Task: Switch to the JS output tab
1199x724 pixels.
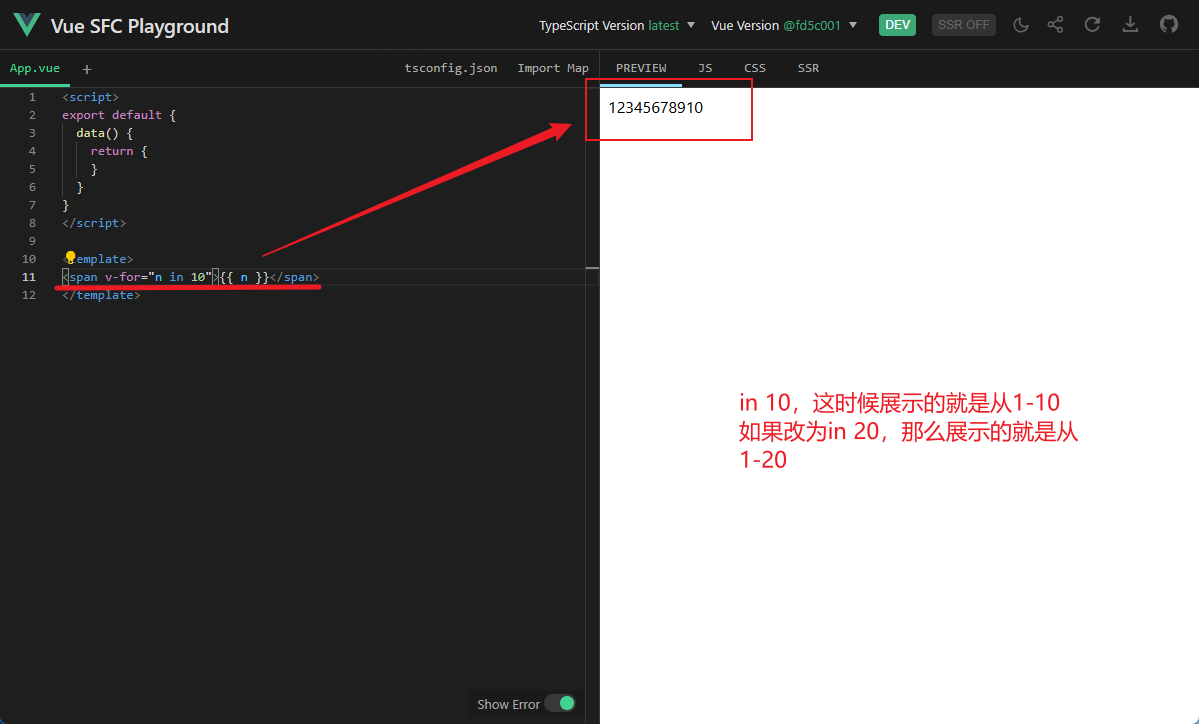Action: tap(705, 68)
